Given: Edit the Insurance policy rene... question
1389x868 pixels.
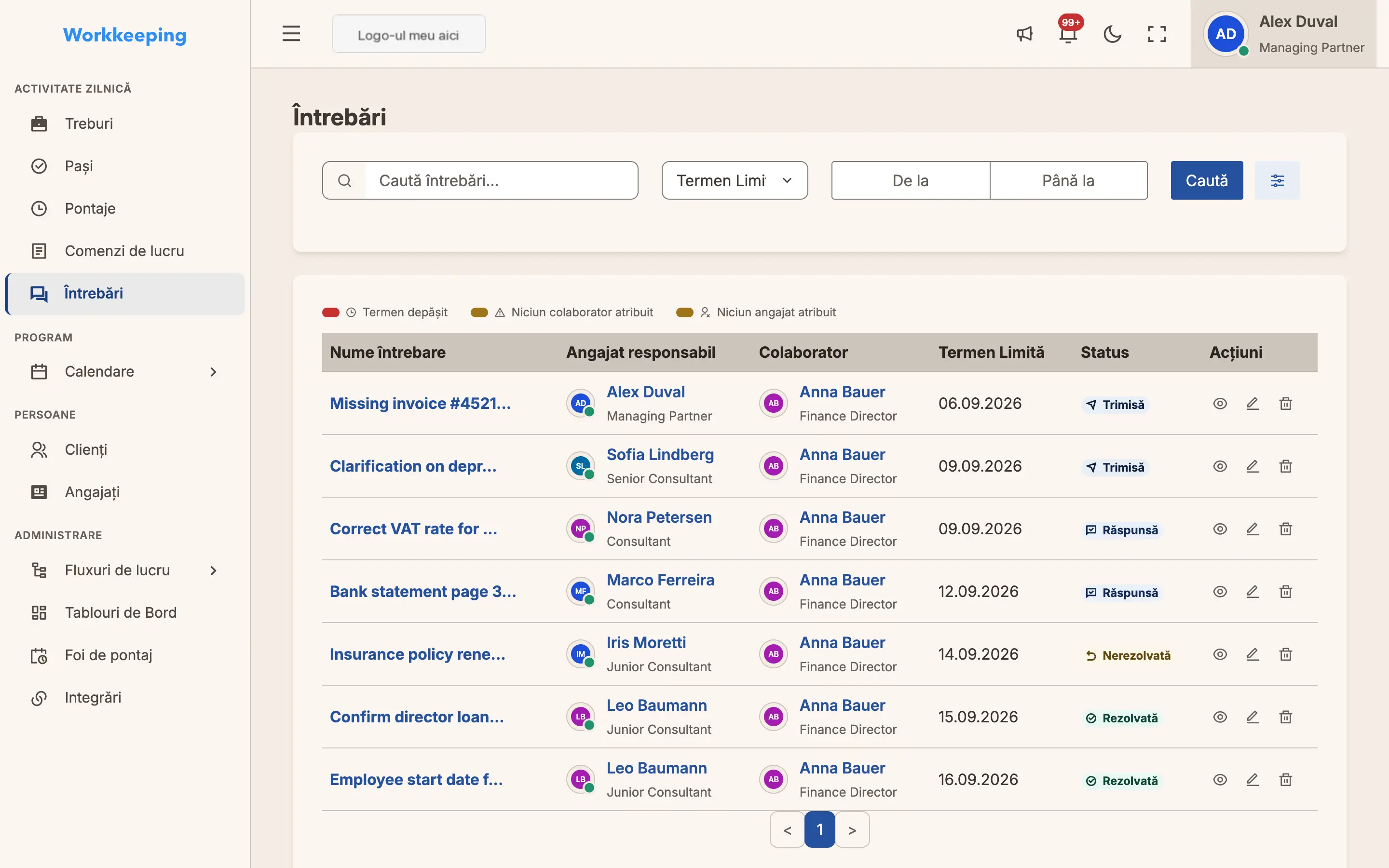Looking at the screenshot, I should 1253,654.
